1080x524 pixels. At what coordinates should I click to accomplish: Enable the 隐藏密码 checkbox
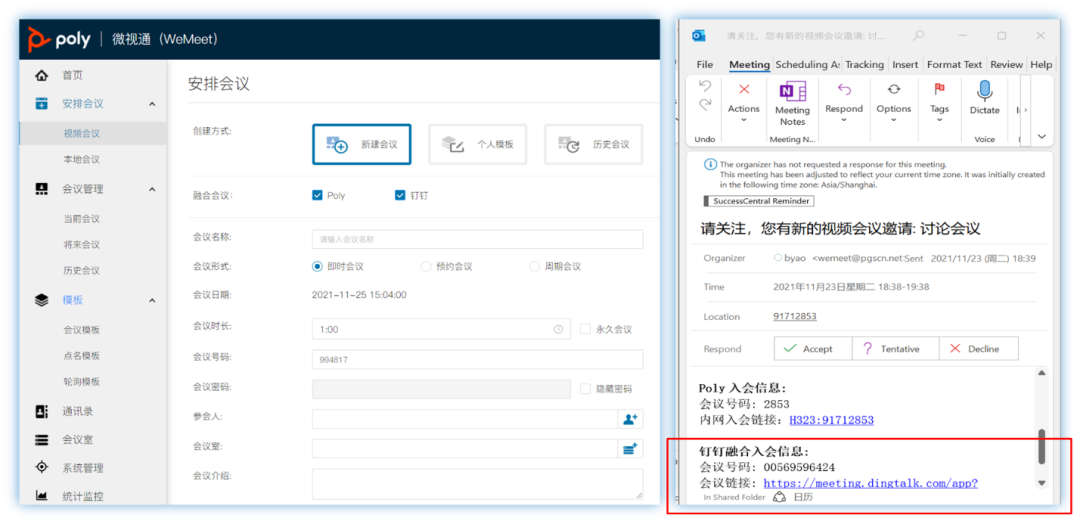[585, 389]
